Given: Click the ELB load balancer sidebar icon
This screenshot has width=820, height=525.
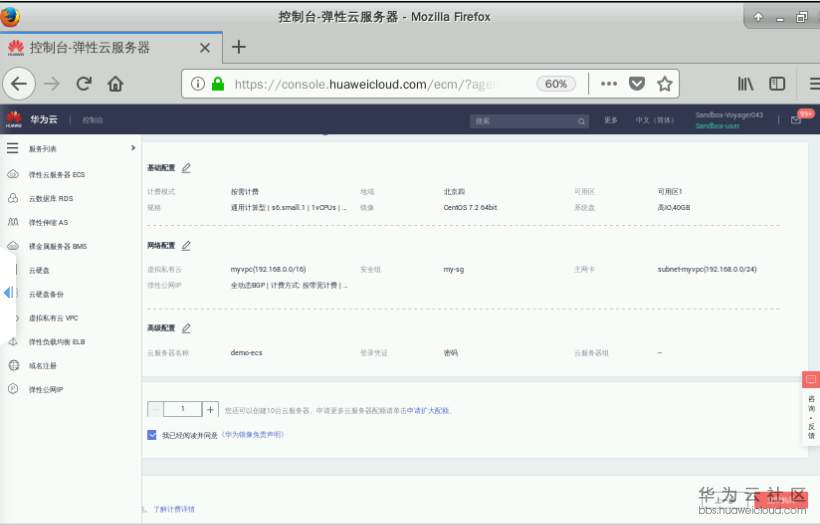Looking at the screenshot, I should (13, 341).
